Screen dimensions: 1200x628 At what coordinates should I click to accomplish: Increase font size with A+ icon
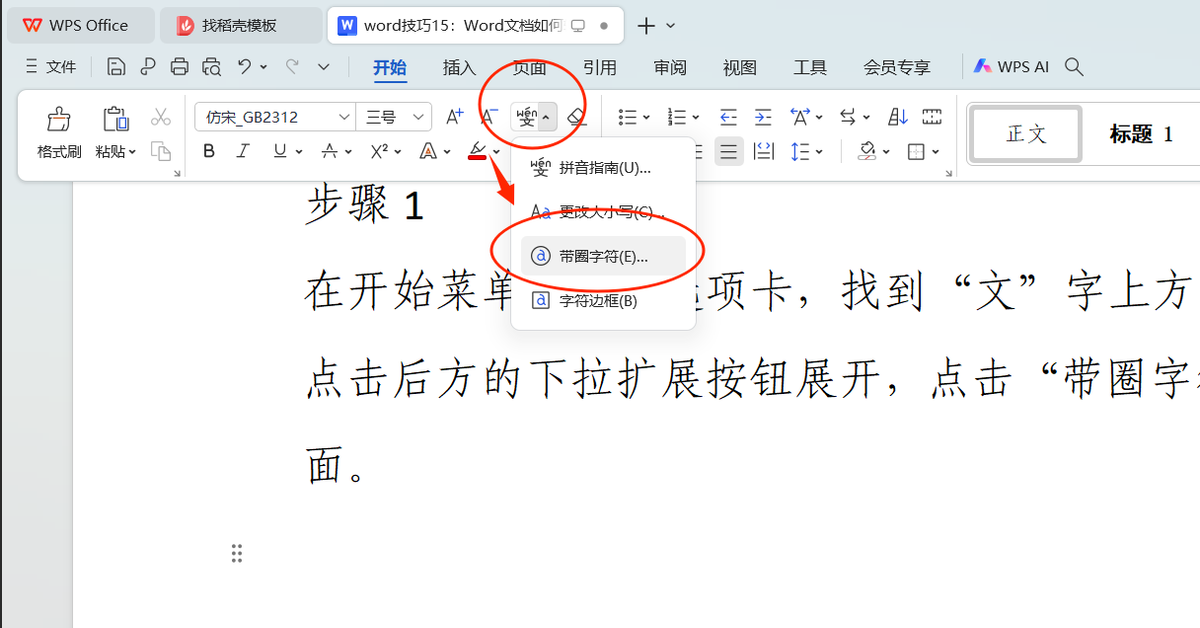click(454, 117)
